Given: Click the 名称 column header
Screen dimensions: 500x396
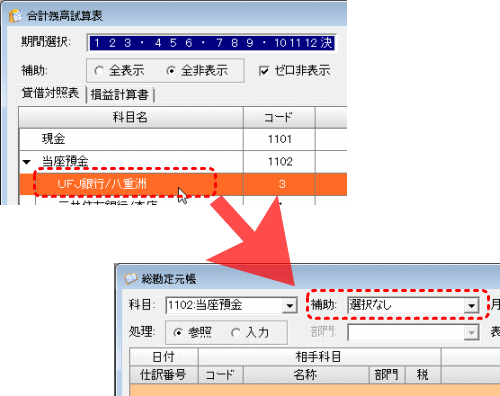Looking at the screenshot, I should pyautogui.click(x=306, y=375).
